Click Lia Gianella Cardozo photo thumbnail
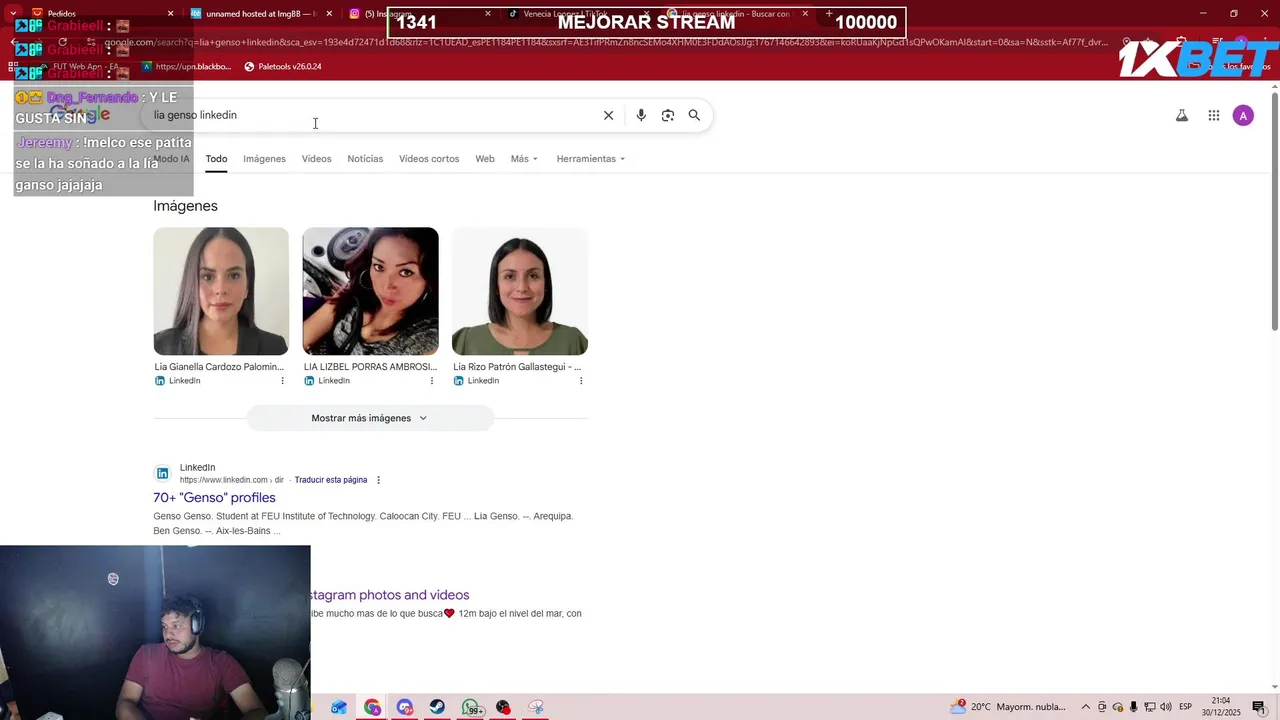1280x720 pixels. (x=221, y=291)
